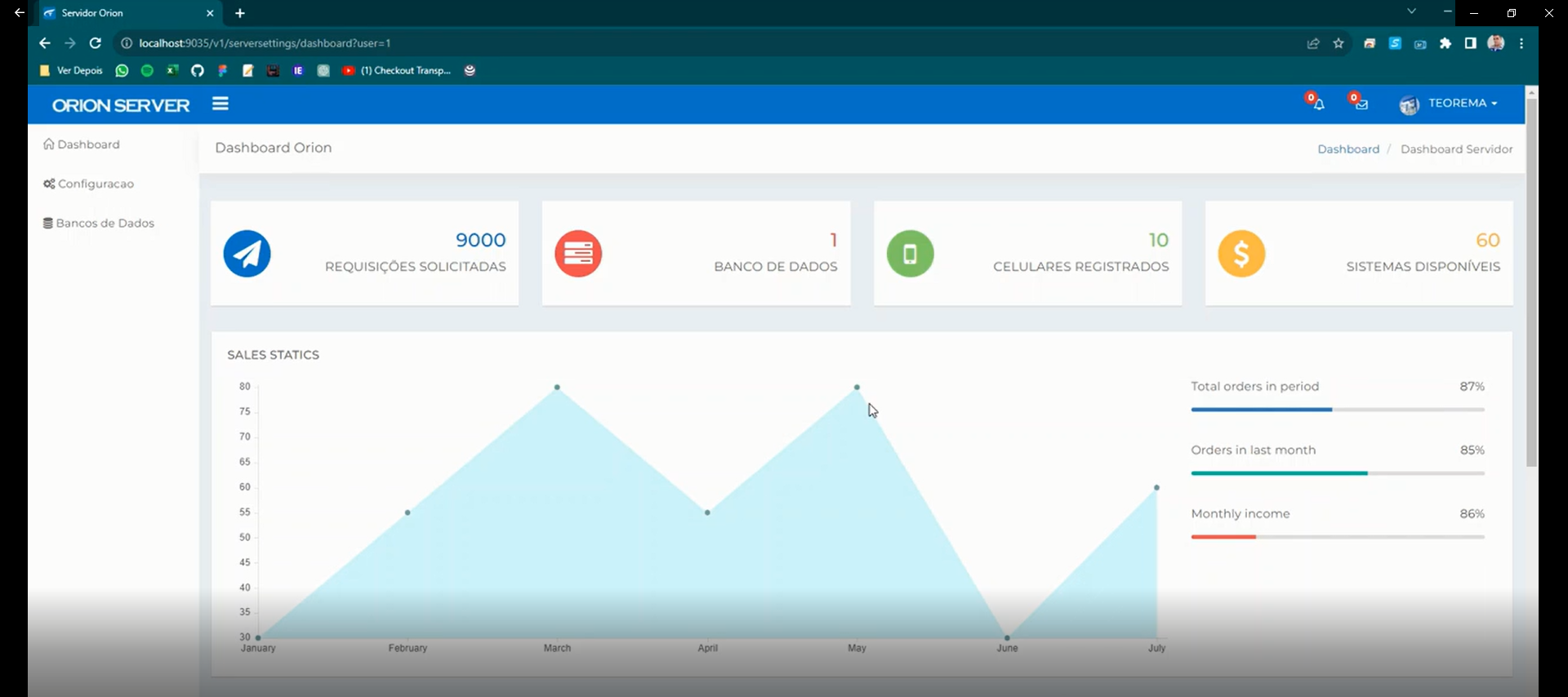Image resolution: width=1568 pixels, height=697 pixels.
Task: Open the blue IE bookmark icon
Action: point(298,71)
